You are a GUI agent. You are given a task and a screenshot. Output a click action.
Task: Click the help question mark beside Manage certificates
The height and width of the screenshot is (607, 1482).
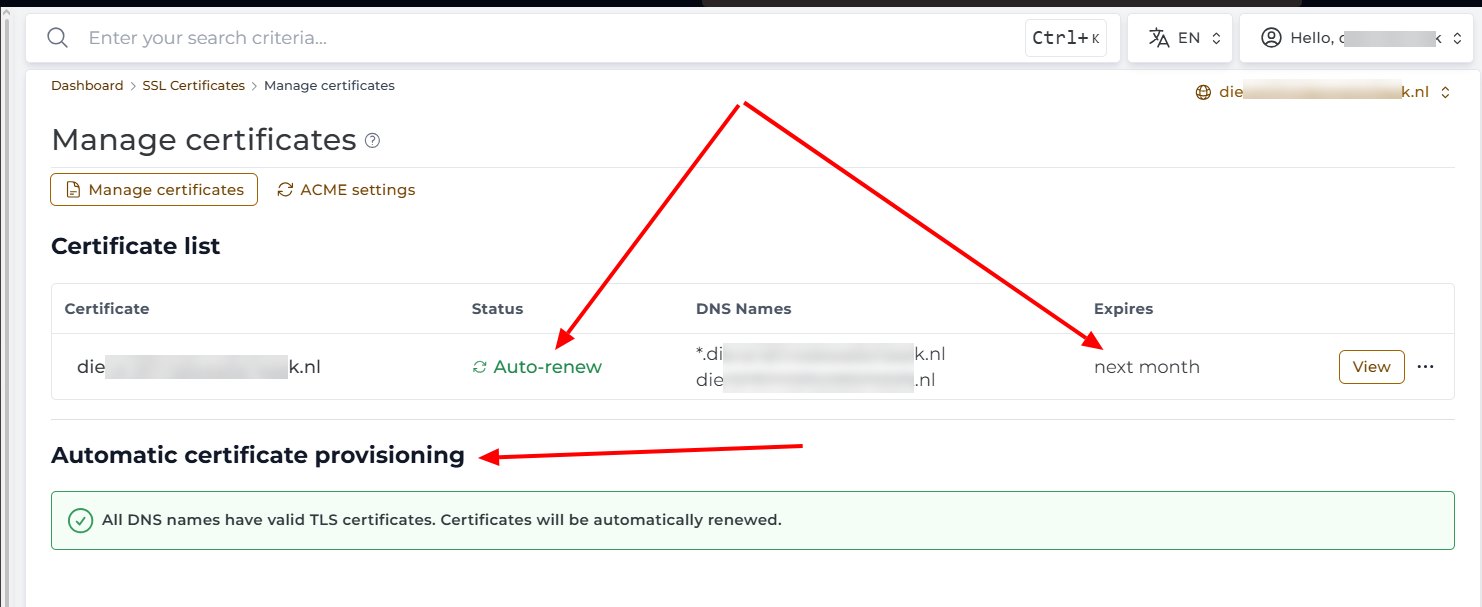point(372,141)
